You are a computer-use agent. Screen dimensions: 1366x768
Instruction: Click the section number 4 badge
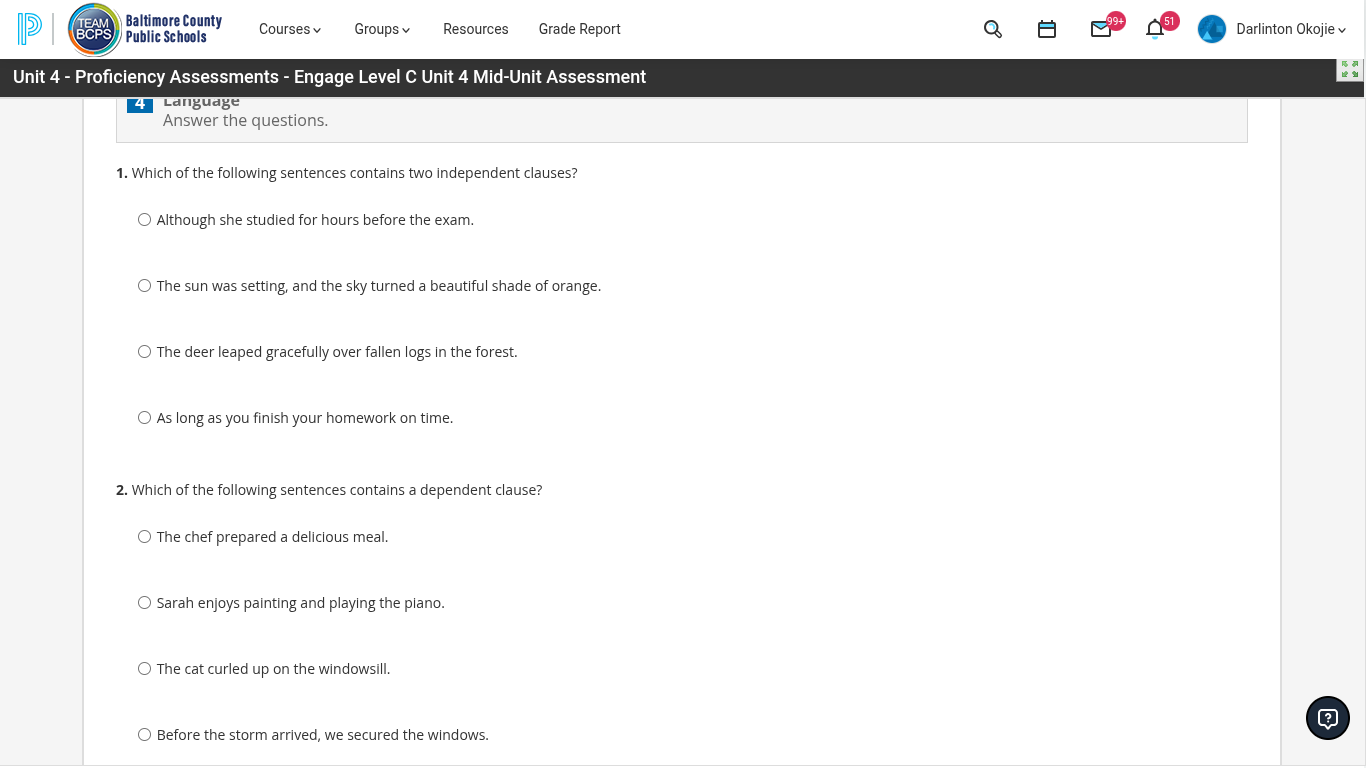point(140,104)
